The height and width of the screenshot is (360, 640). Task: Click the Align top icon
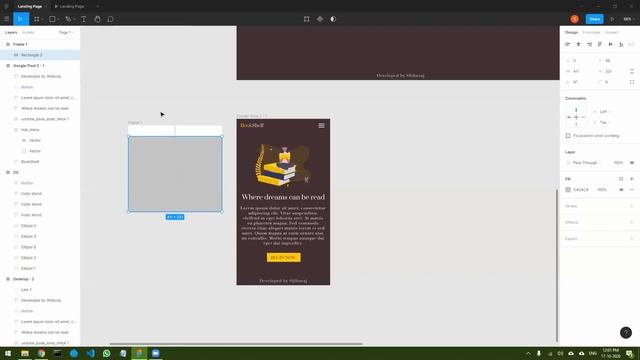pyautogui.click(x=600, y=44)
